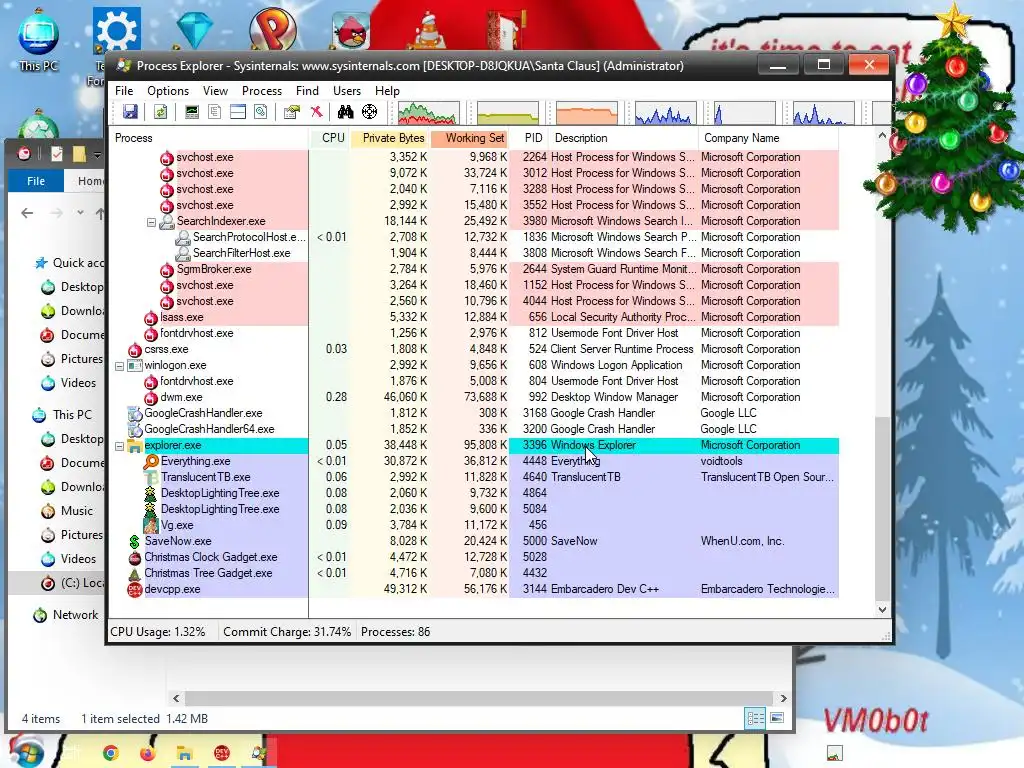Open the View menu
Viewport: 1024px width, 768px height.
coord(215,91)
